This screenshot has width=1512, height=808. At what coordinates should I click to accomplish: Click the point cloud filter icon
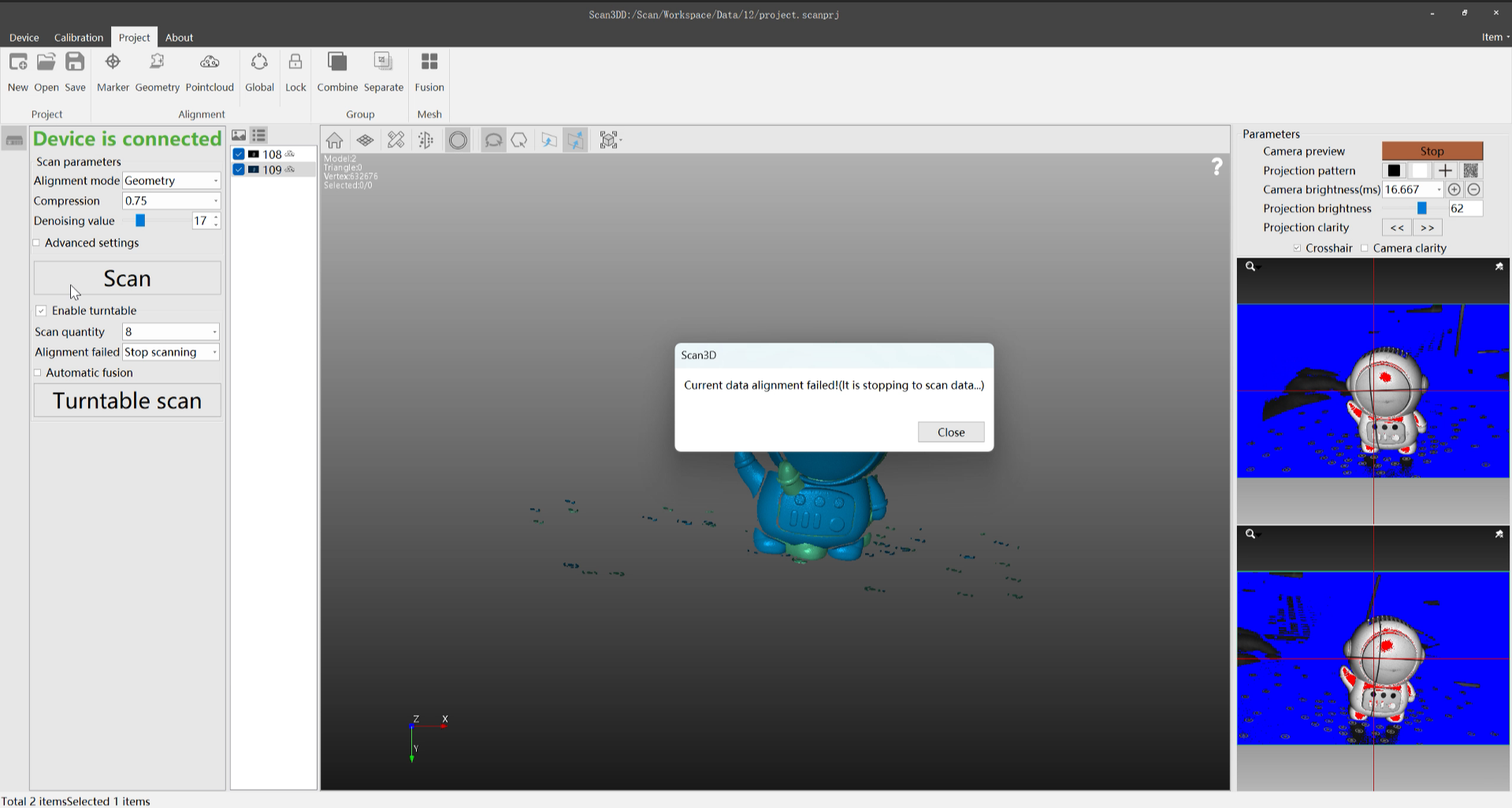(x=426, y=140)
